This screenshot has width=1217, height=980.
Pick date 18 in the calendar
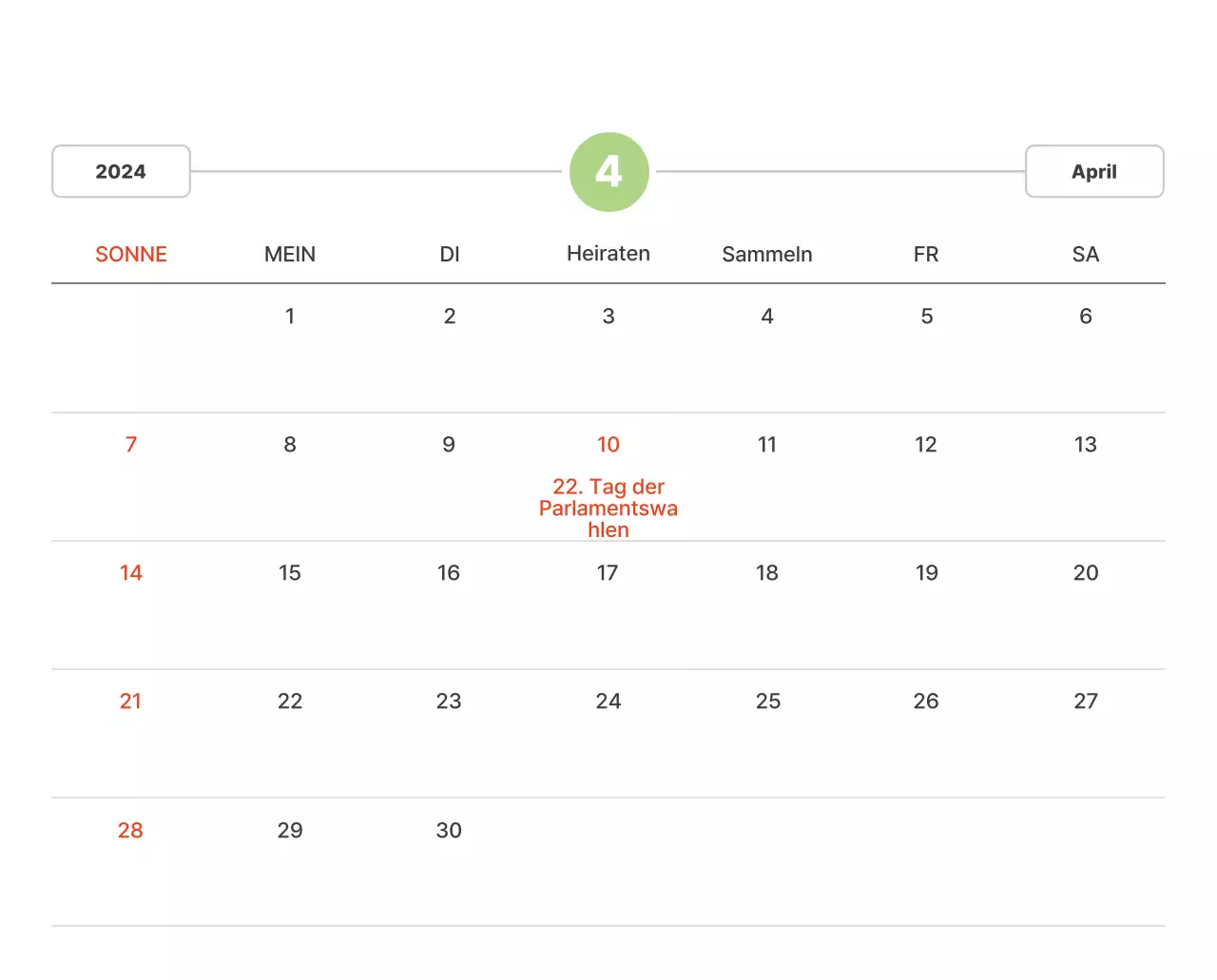pyautogui.click(x=766, y=573)
